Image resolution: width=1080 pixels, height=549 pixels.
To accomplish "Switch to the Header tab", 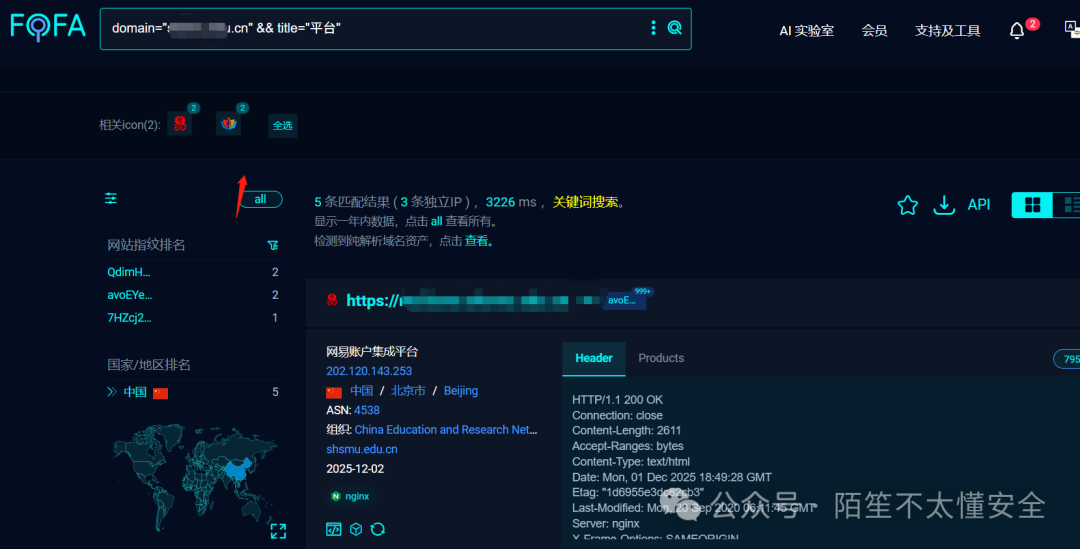I will 594,358.
